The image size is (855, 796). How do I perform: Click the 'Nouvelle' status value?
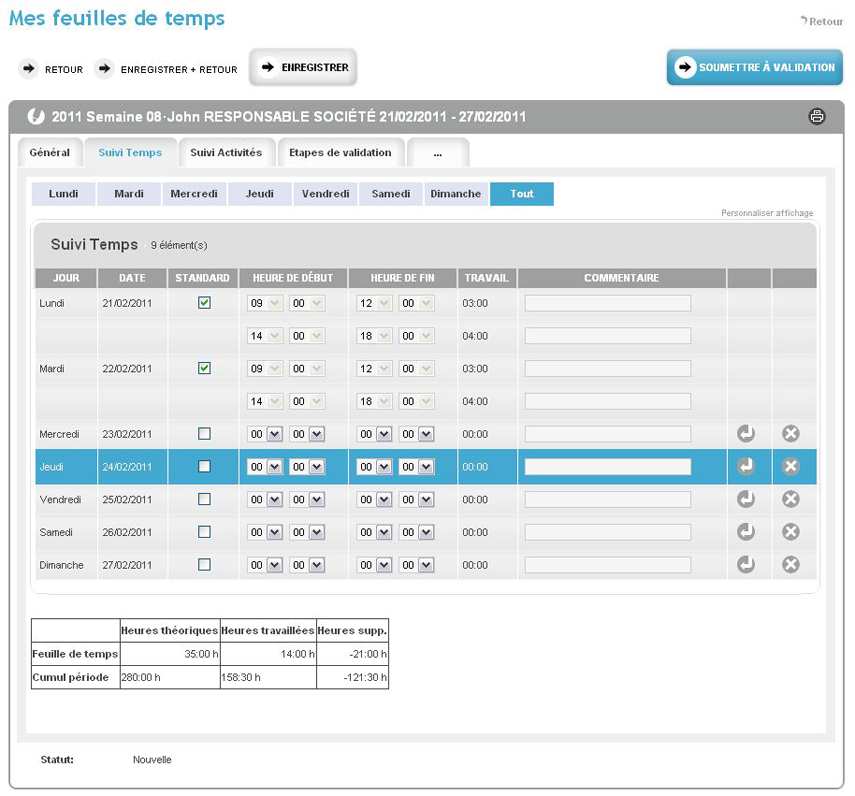152,759
